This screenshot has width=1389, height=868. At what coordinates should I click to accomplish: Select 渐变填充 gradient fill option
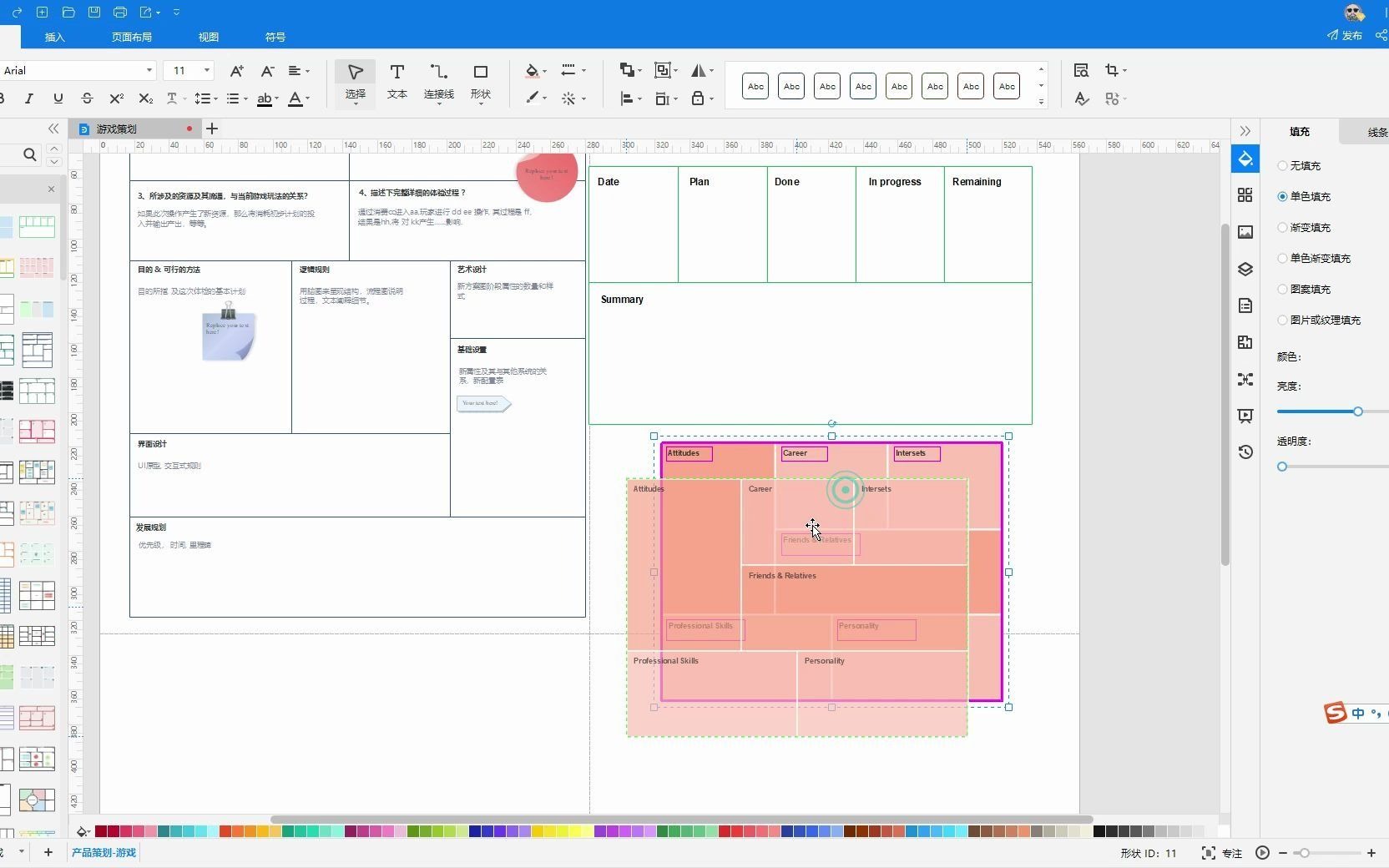coord(1304,228)
